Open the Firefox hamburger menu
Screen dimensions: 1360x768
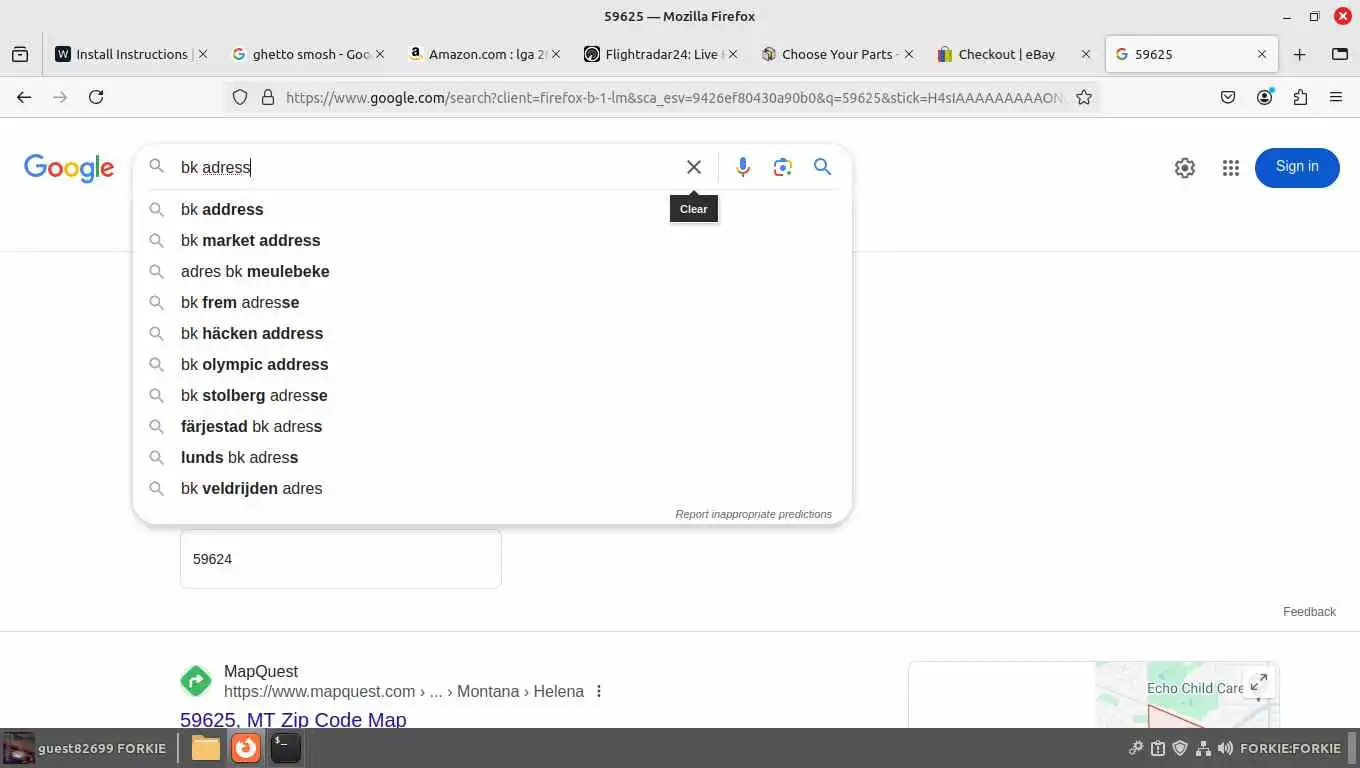click(x=1336, y=97)
